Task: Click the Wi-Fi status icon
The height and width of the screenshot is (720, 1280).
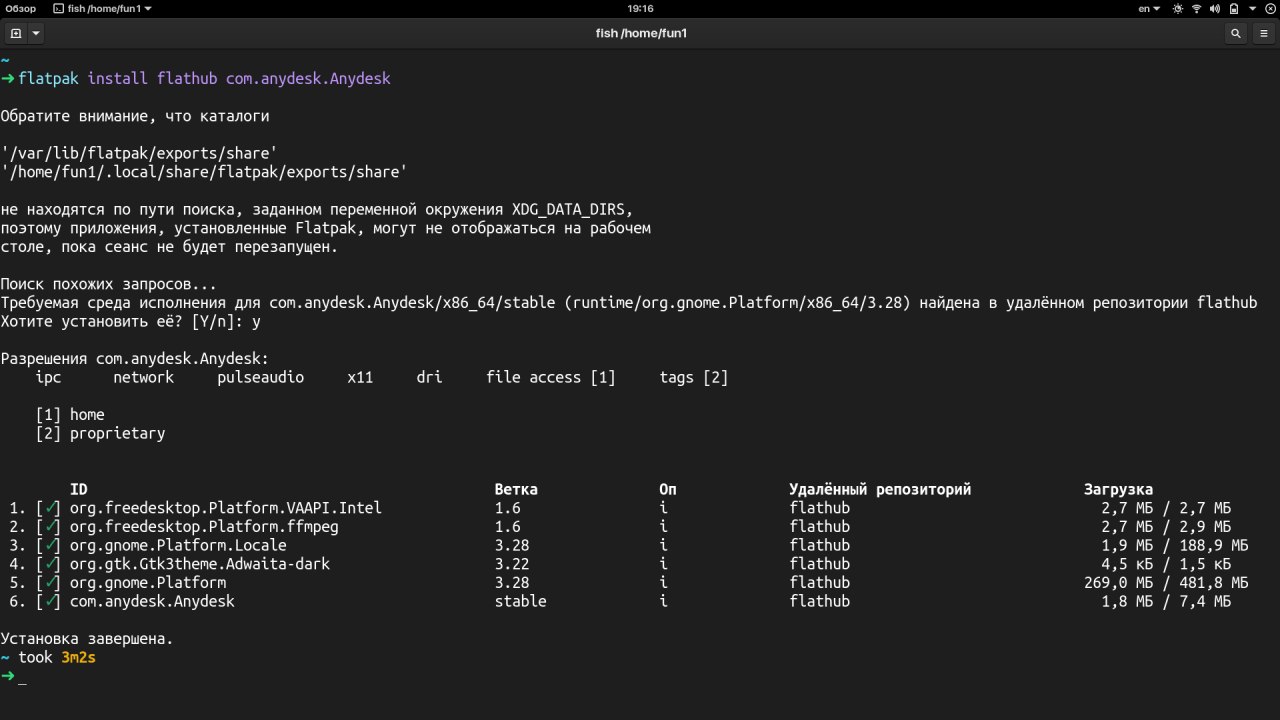Action: click(x=1195, y=8)
